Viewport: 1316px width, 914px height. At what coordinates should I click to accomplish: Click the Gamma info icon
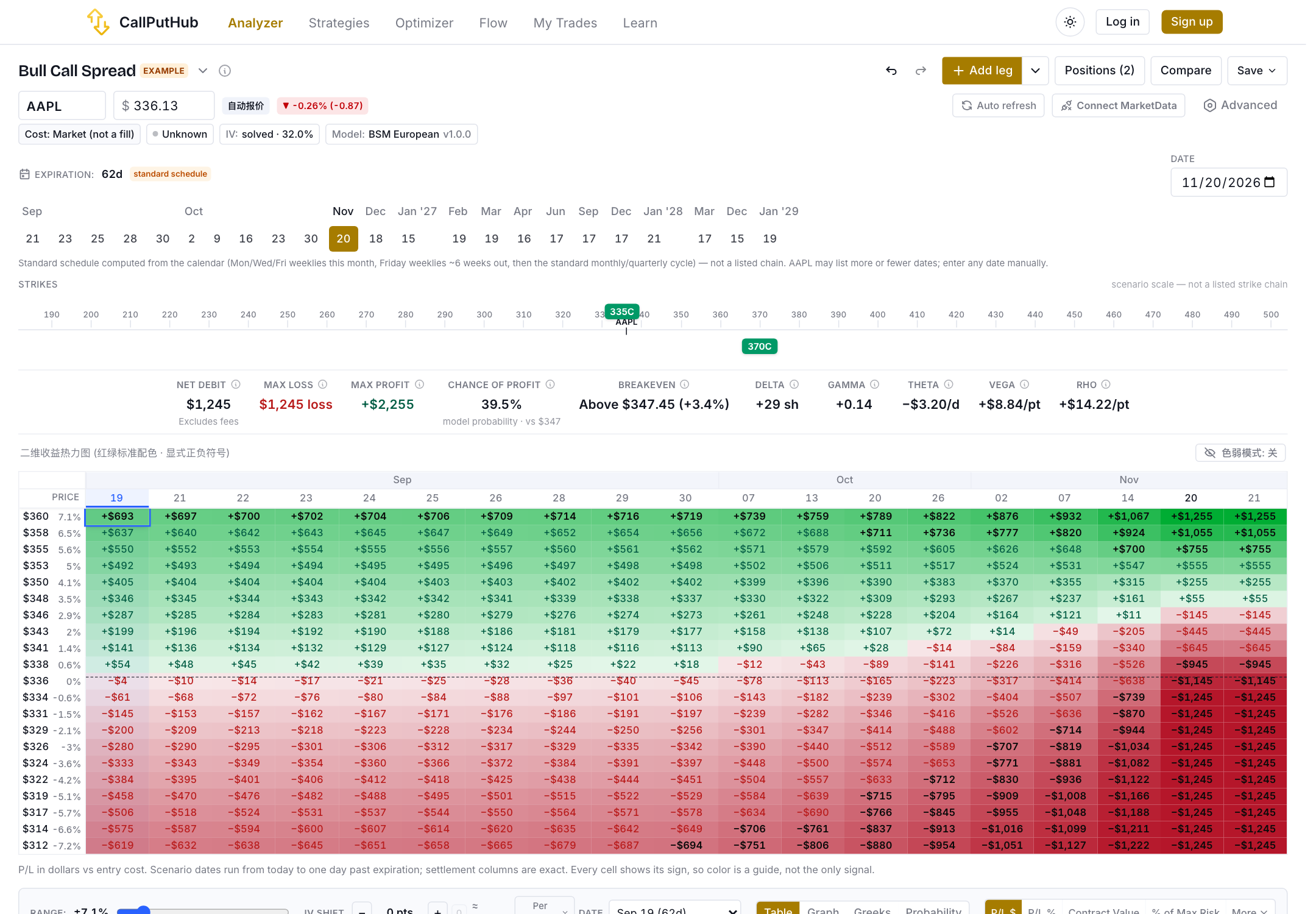point(875,384)
